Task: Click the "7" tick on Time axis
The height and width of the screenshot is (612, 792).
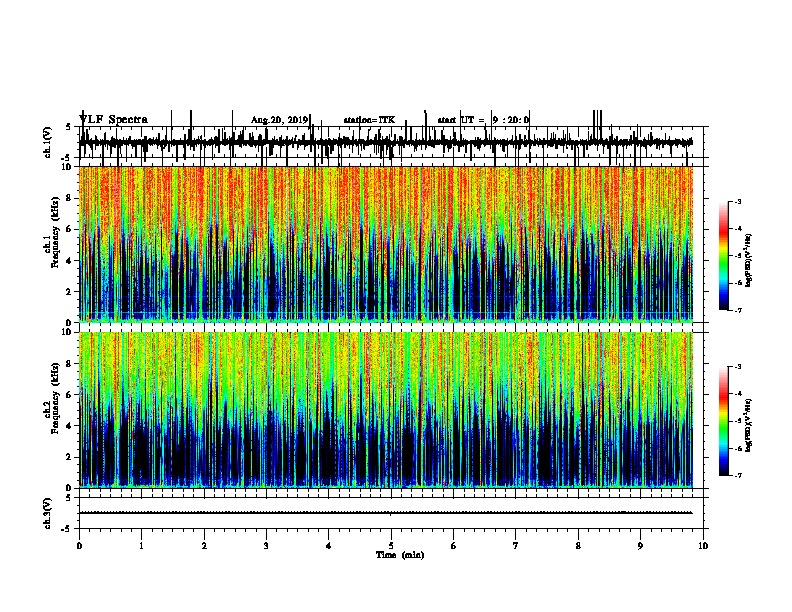Action: point(516,546)
